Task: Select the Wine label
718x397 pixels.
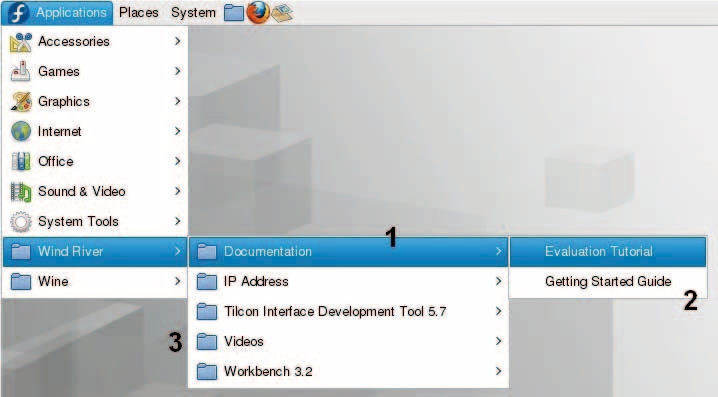Action: [53, 281]
